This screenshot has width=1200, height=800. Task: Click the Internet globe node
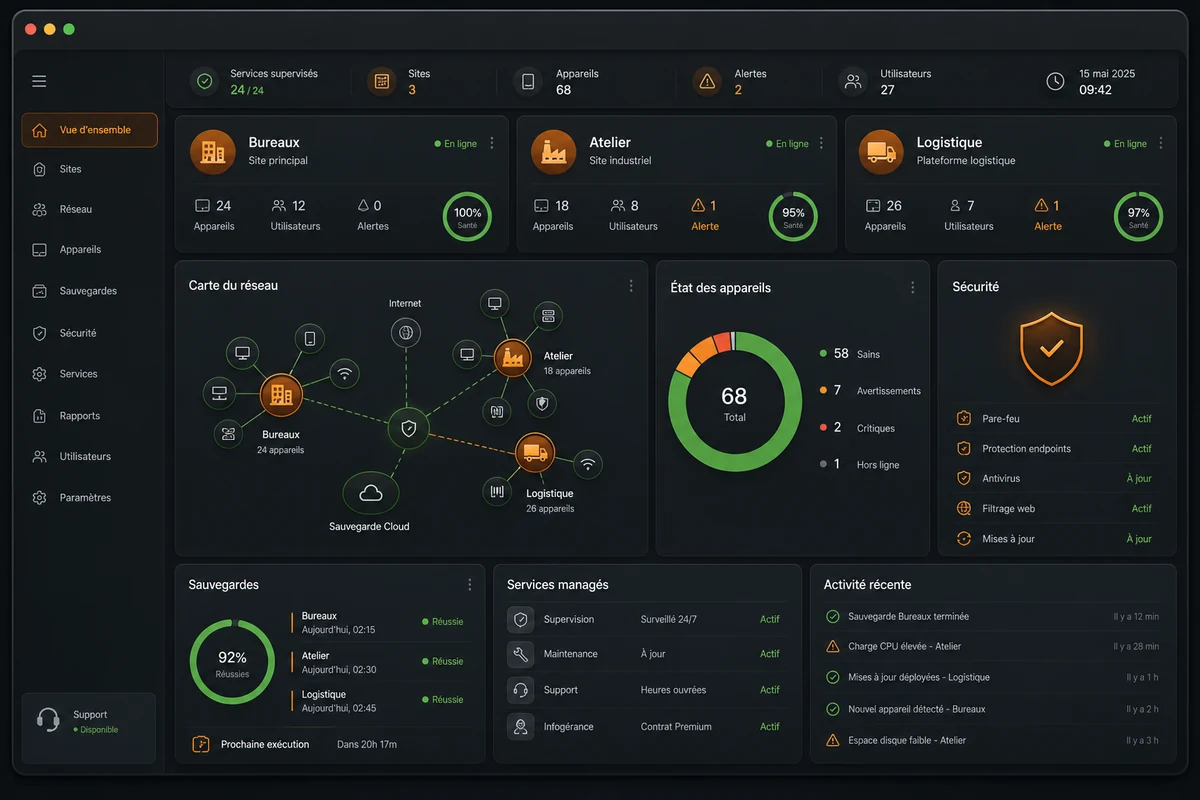(x=405, y=333)
